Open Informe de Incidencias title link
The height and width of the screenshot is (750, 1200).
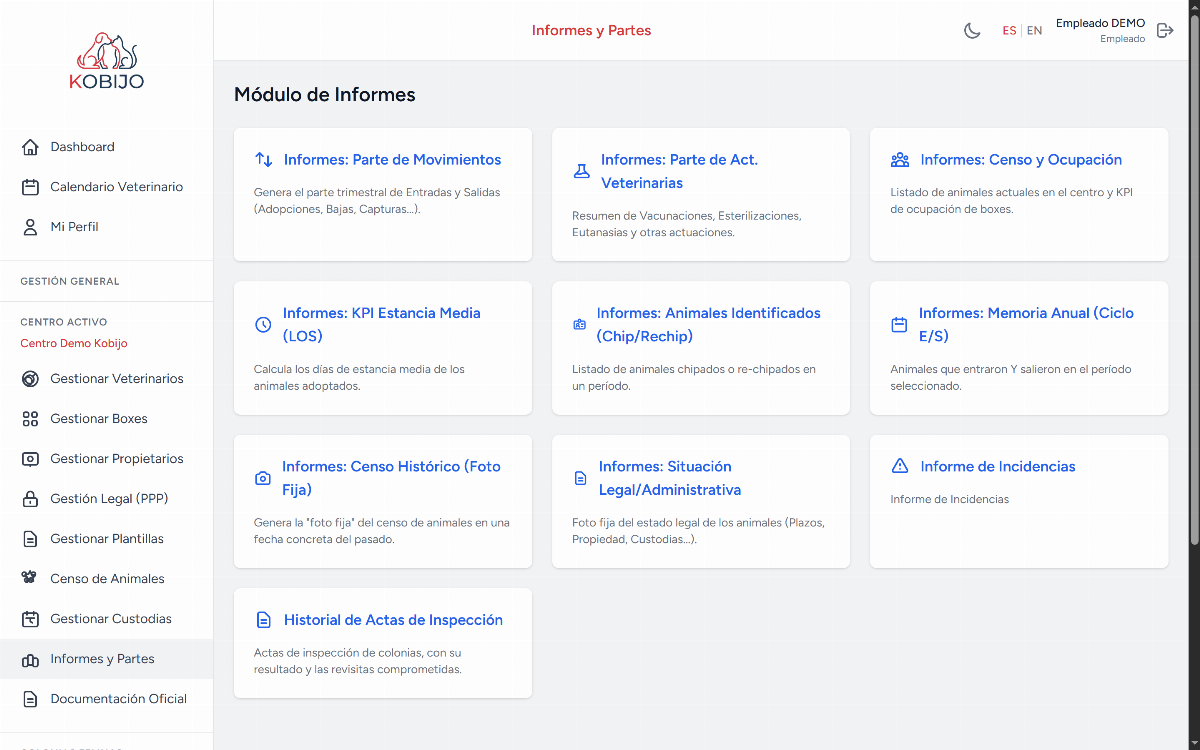tap(998, 466)
